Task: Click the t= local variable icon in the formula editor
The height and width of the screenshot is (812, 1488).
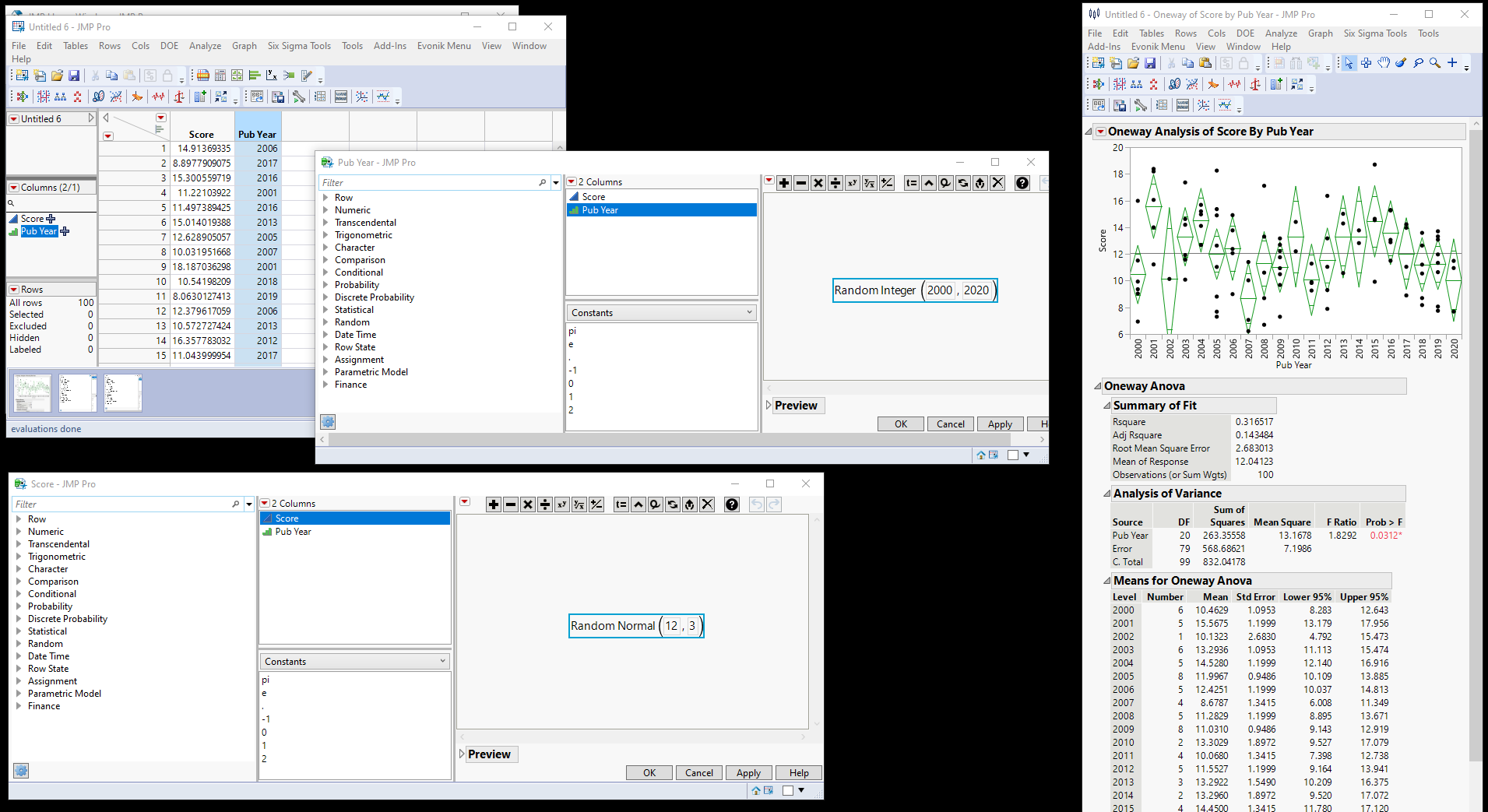Action: [911, 183]
